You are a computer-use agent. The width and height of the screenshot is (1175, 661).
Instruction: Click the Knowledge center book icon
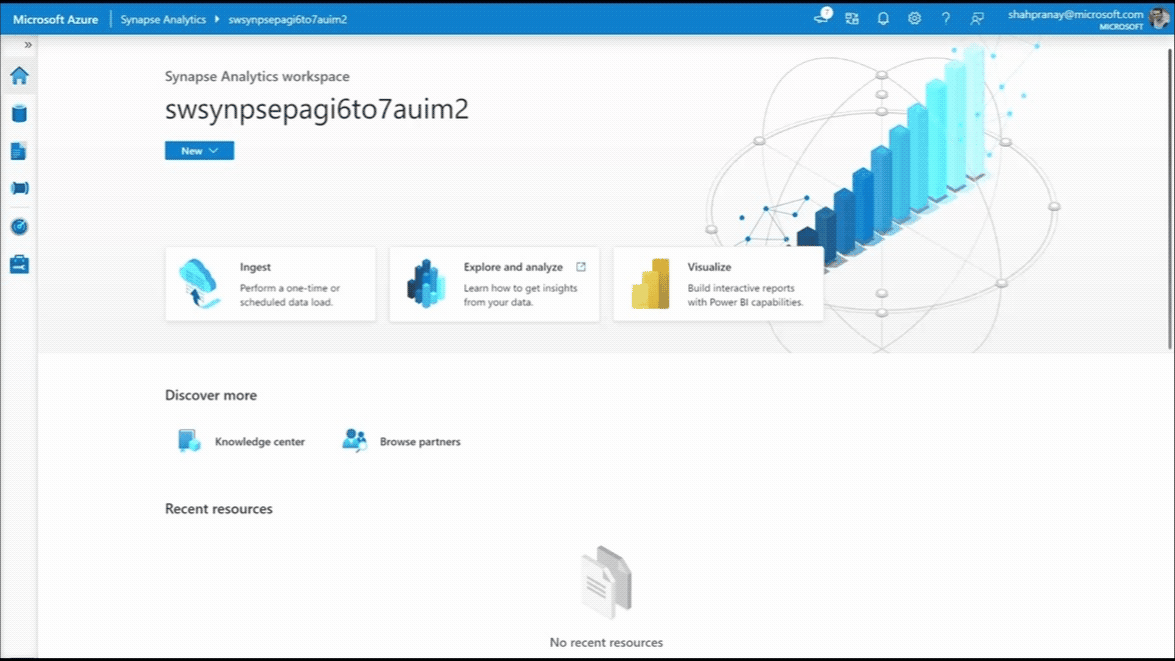click(189, 441)
